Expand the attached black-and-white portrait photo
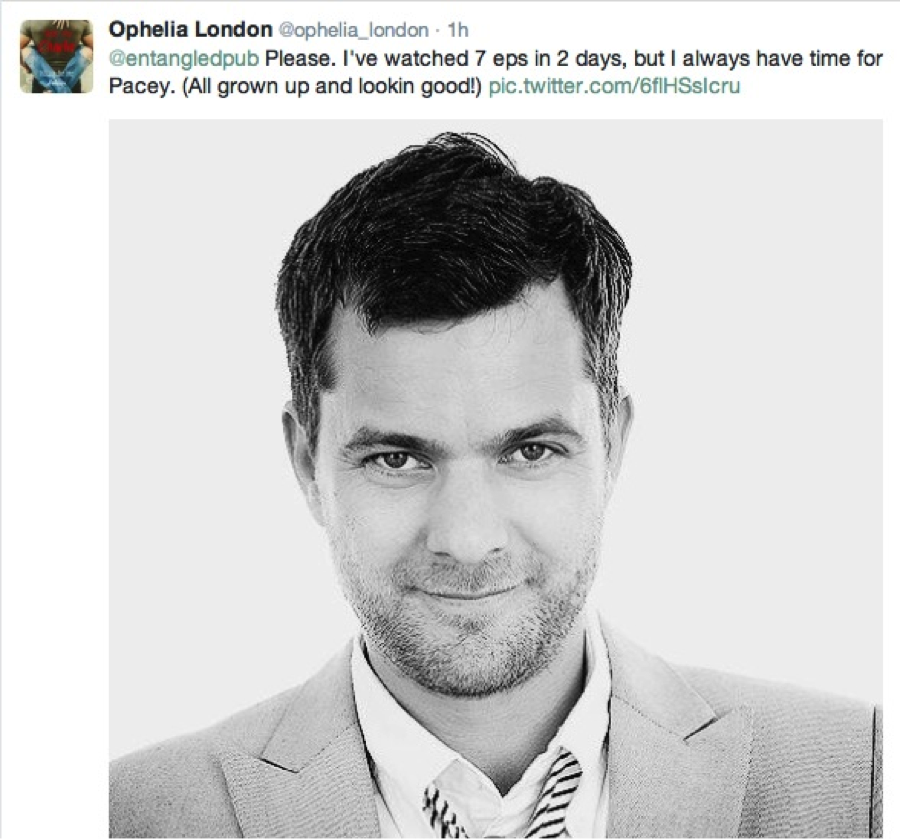This screenshot has height=839, width=900. point(496,479)
